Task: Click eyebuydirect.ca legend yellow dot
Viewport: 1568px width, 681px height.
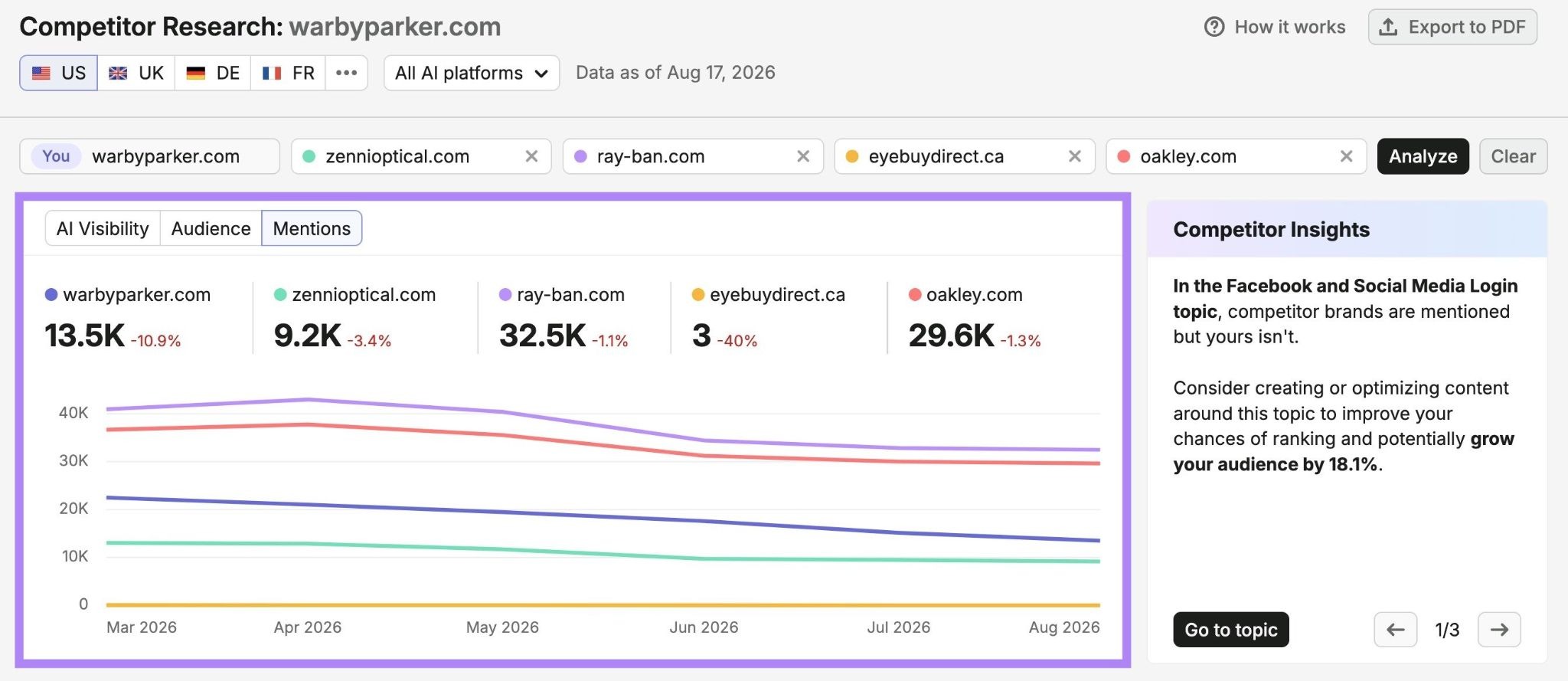Action: pyautogui.click(x=698, y=295)
